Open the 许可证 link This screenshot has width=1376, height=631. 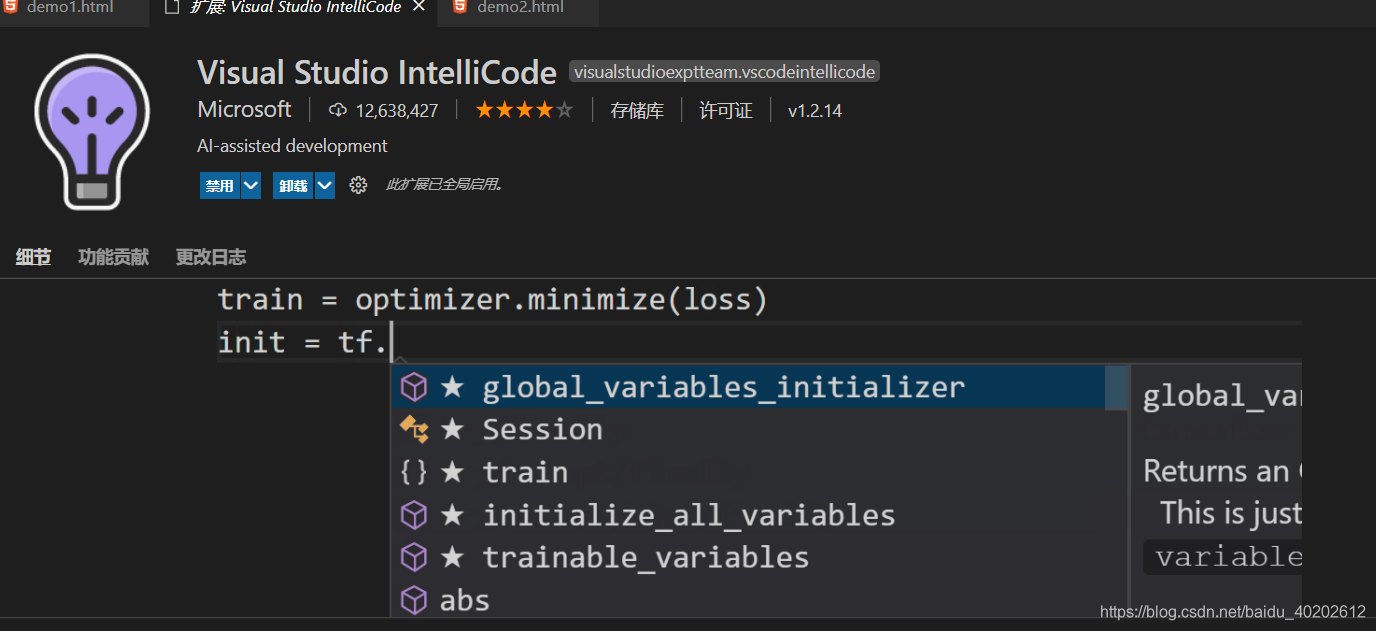pyautogui.click(x=725, y=110)
